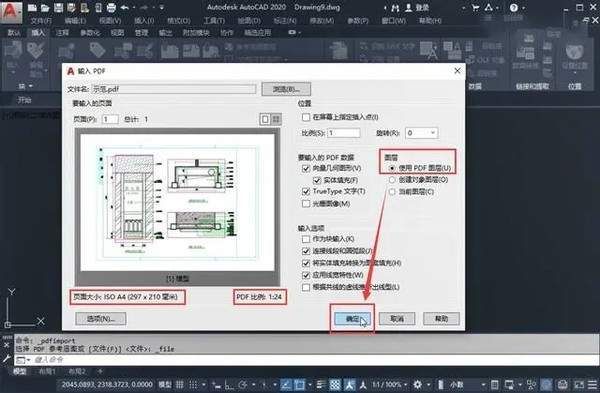Open the 旋转(R) rotation dropdown
This screenshot has height=393, width=600.
[x=421, y=133]
